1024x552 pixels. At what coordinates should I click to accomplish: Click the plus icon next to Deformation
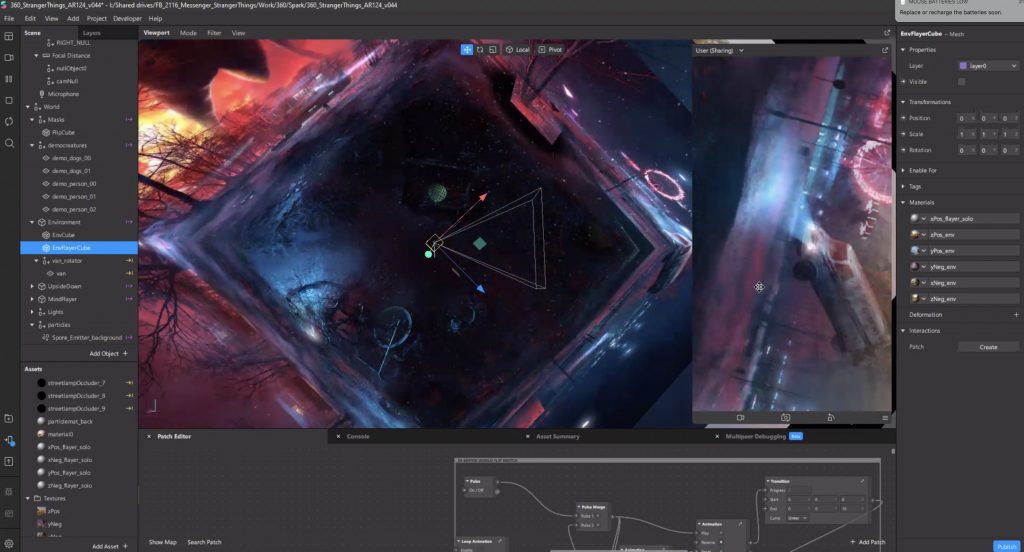[1016, 315]
